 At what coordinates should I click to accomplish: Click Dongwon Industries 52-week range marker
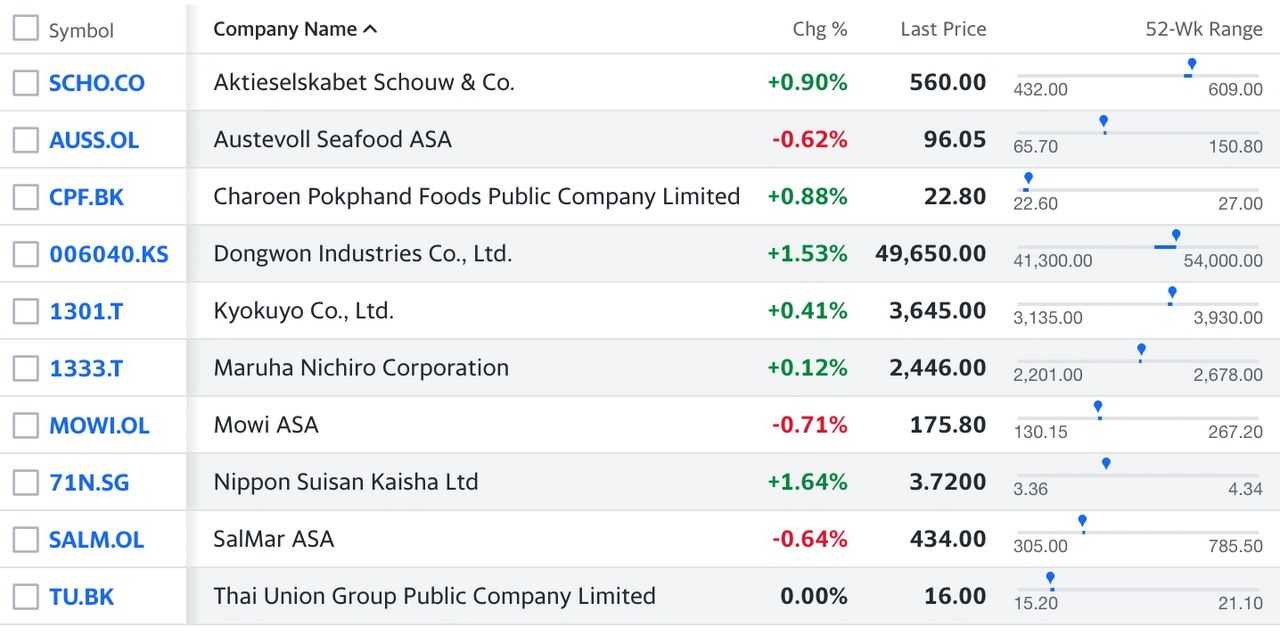point(1176,236)
